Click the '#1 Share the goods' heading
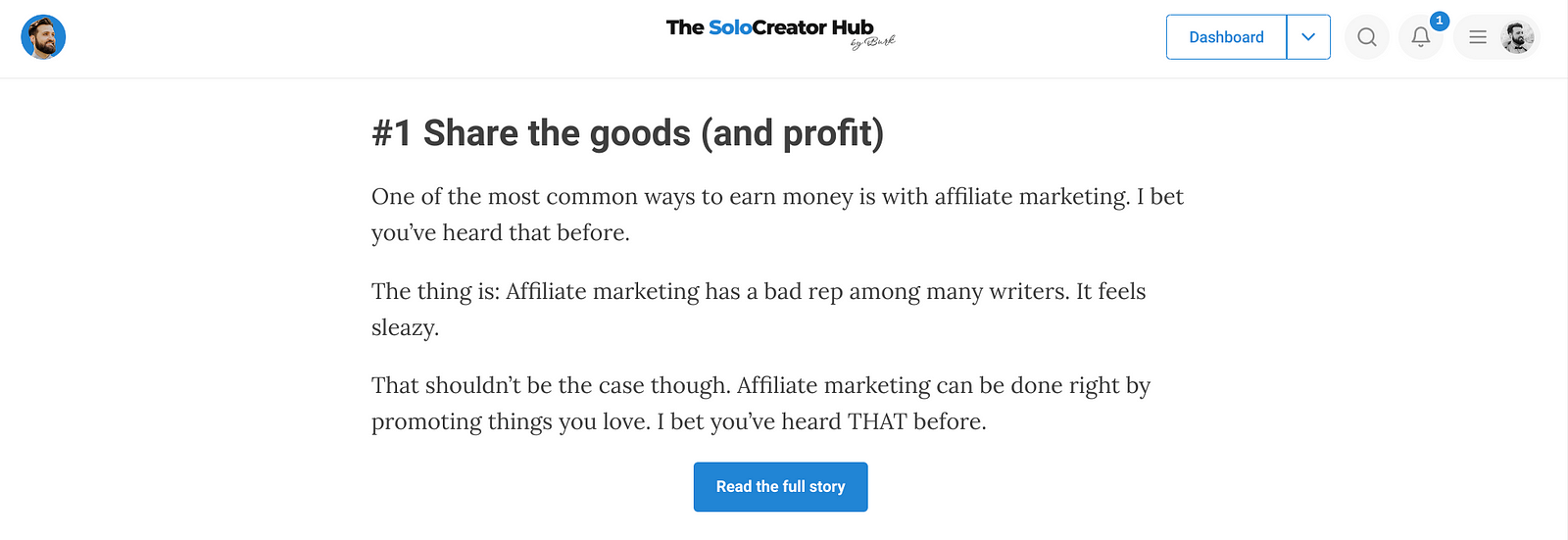 tap(627, 132)
